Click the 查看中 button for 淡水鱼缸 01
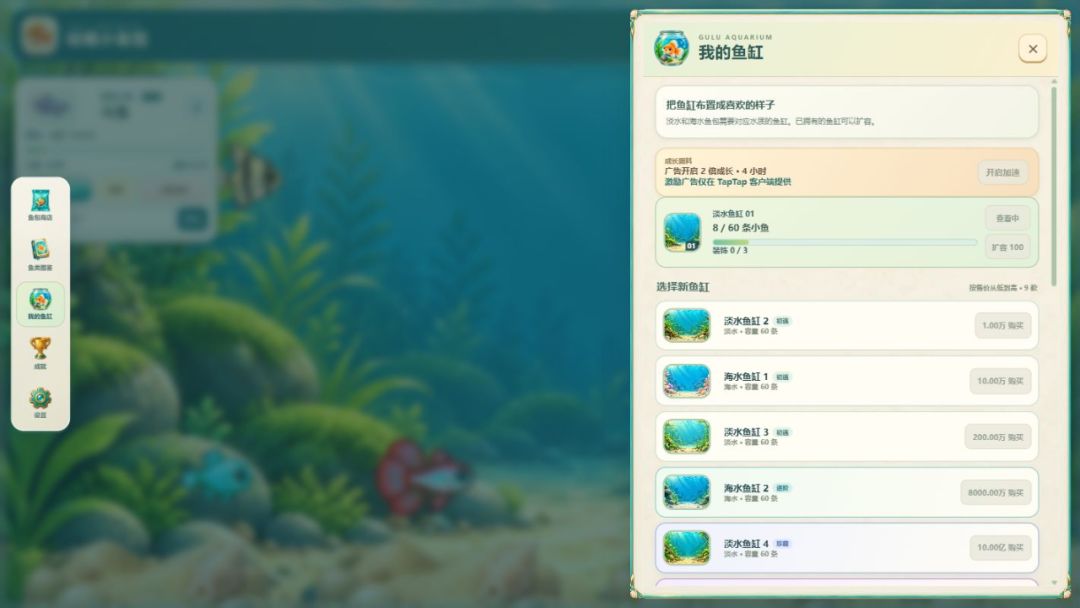 coord(1007,218)
